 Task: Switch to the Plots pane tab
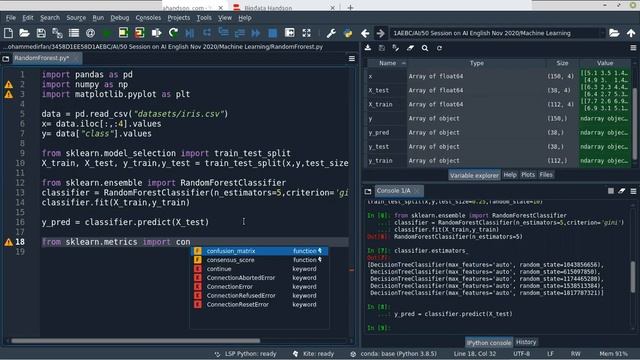tap(528, 175)
